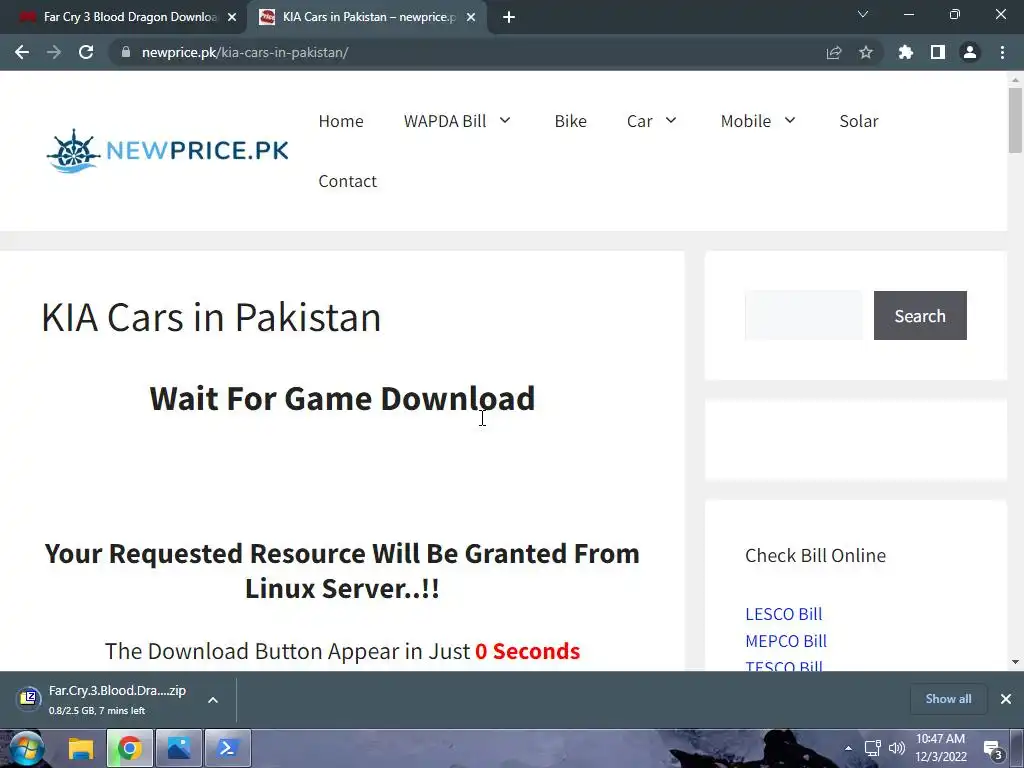Open the Bike menu item
The image size is (1024, 768).
coord(570,121)
